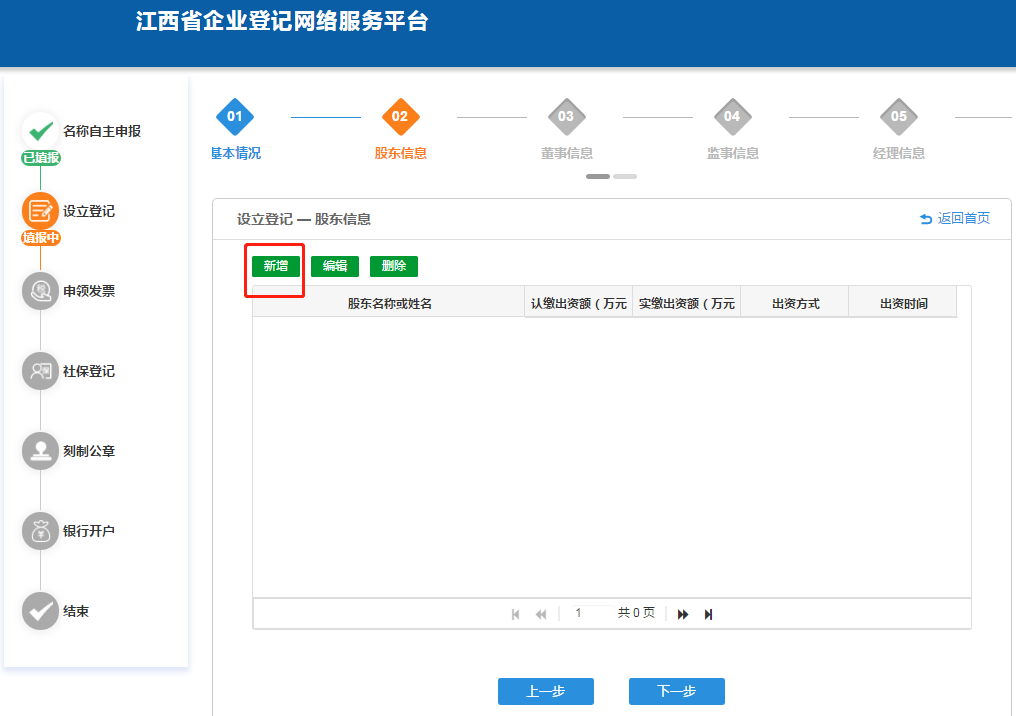
Task: Click the 返回首页 back arrow link
Action: click(x=954, y=218)
